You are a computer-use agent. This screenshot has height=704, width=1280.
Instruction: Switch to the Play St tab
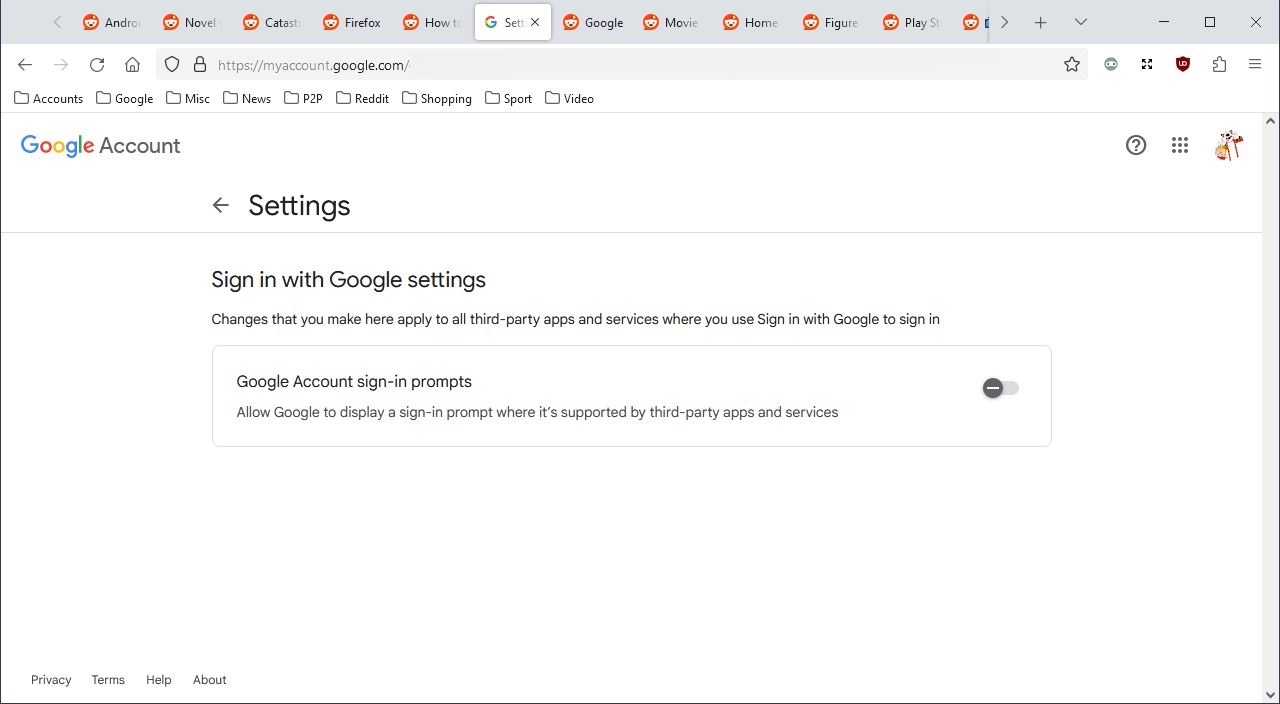[x=912, y=22]
